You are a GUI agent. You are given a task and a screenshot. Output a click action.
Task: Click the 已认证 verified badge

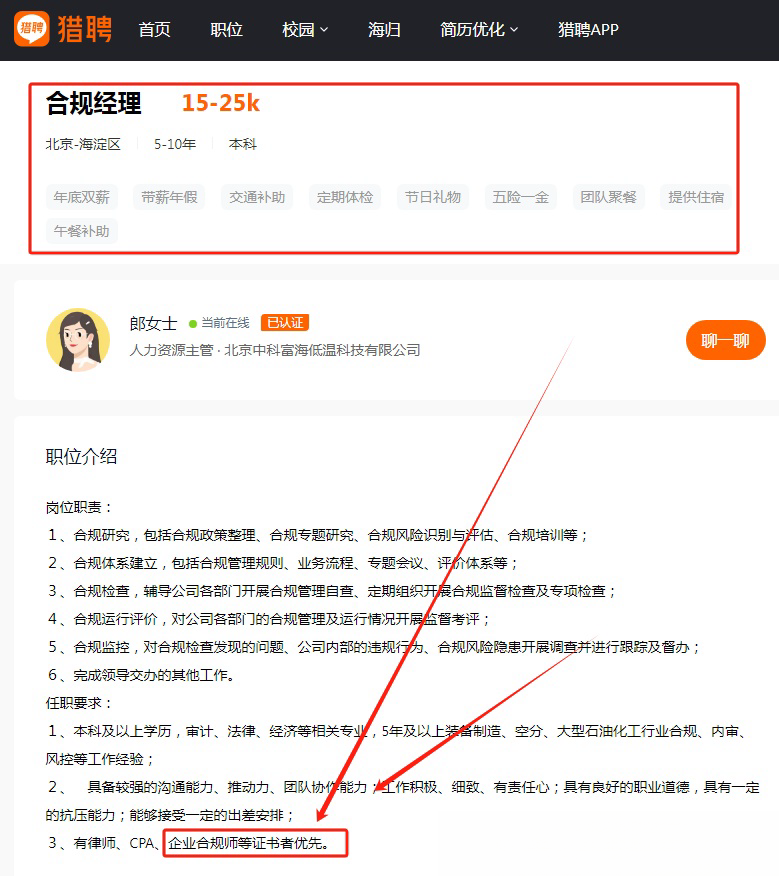pos(285,323)
